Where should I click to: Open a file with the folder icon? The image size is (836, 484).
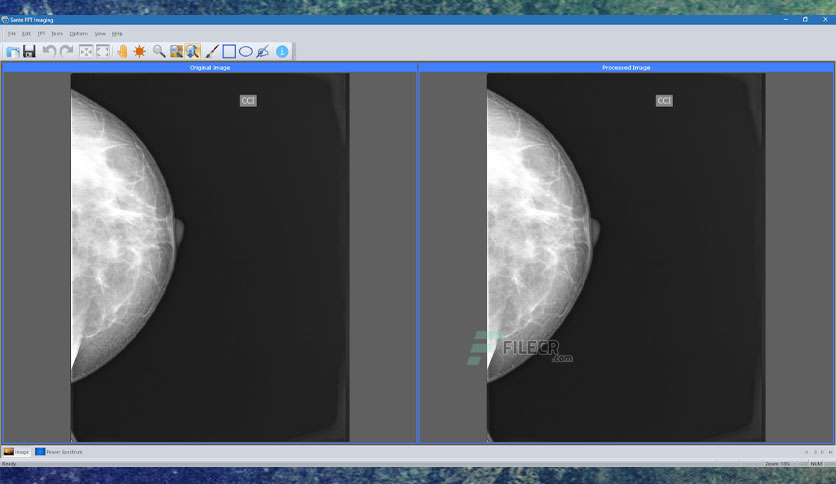click(x=13, y=51)
